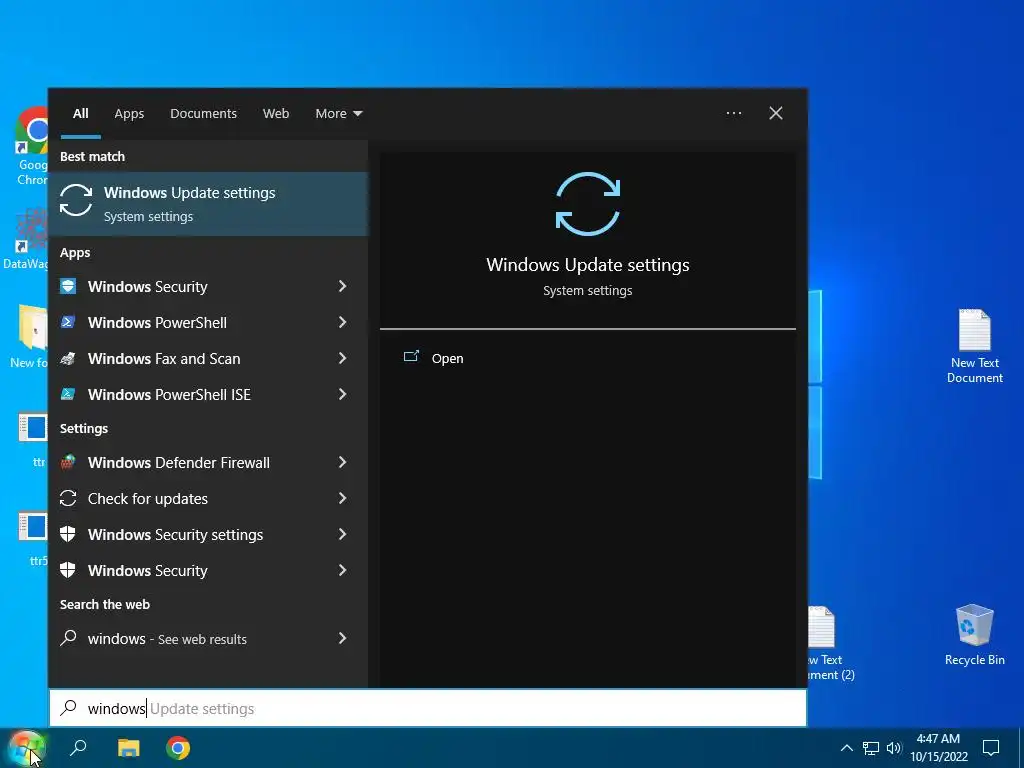Expand Windows Defender Firewall arrow

342,462
